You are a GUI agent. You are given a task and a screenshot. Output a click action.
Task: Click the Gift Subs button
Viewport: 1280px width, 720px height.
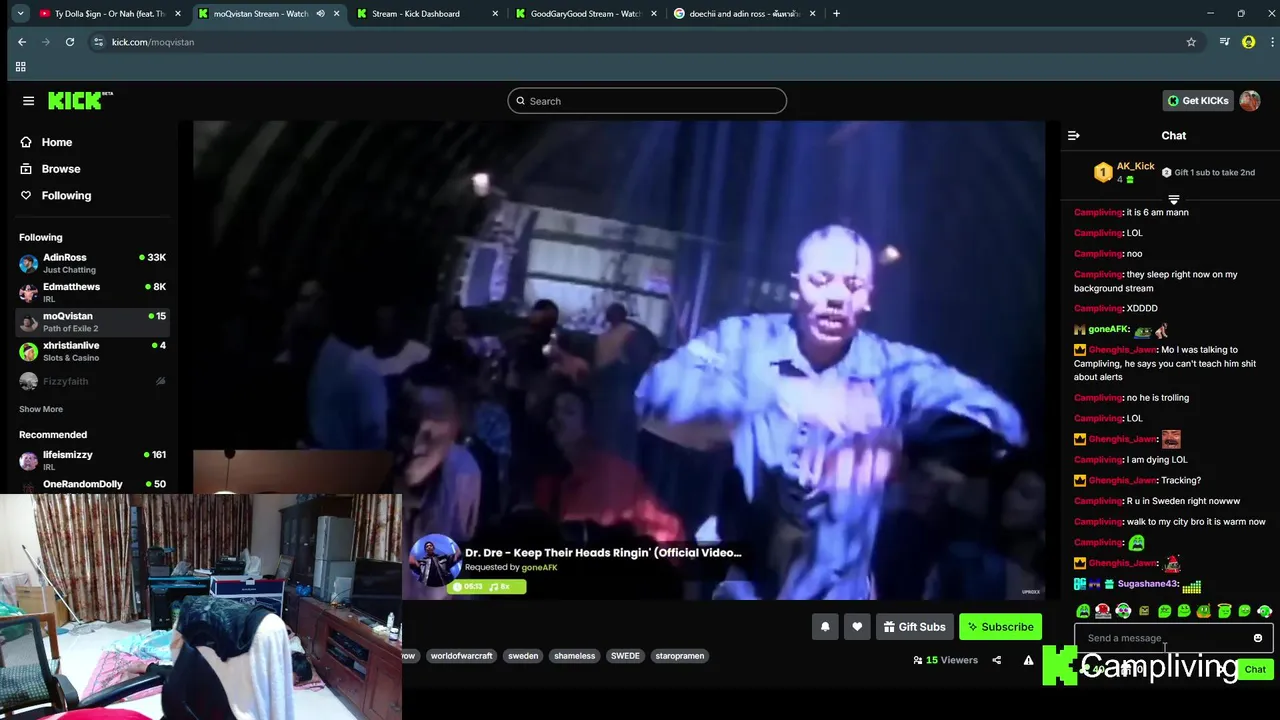(914, 627)
